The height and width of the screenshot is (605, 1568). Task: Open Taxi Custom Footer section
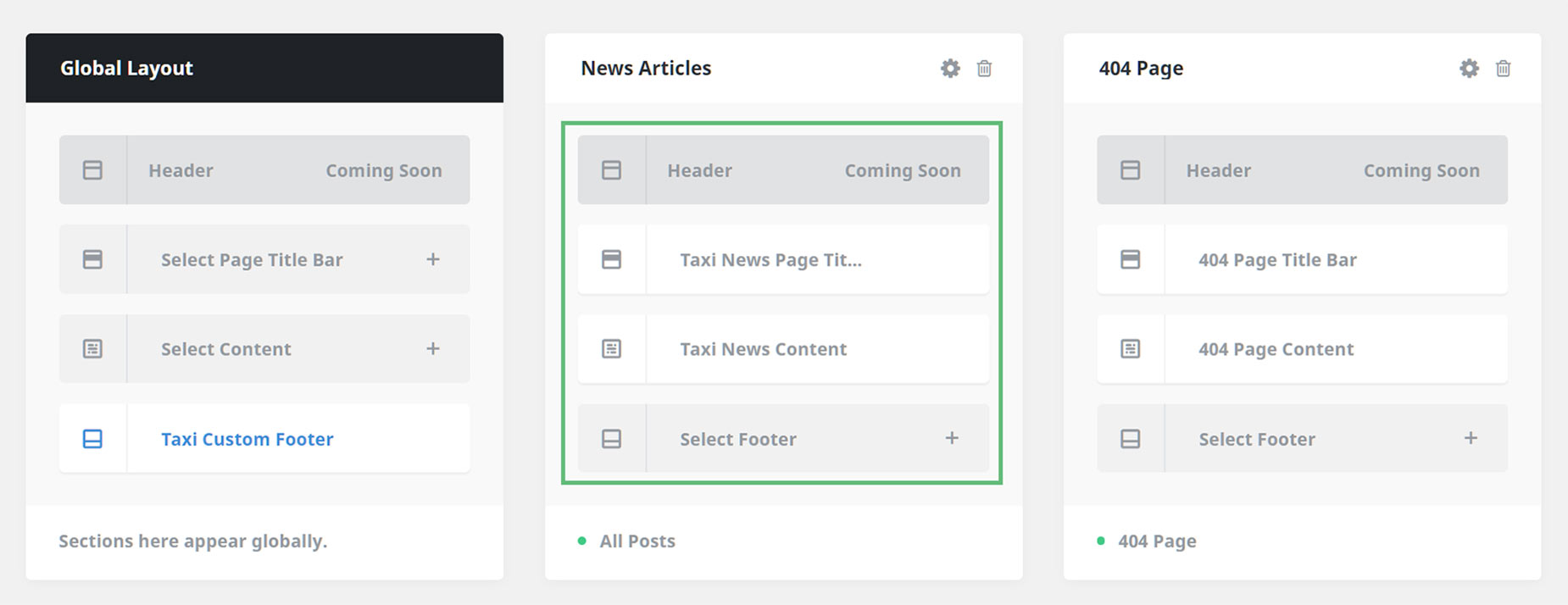(264, 438)
